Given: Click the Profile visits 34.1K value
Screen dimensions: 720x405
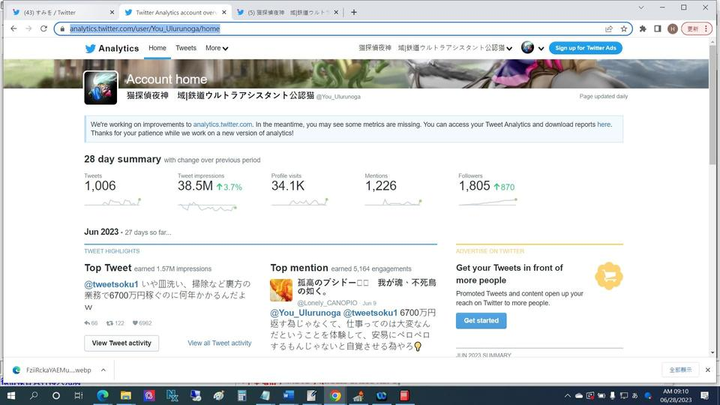Looking at the screenshot, I should point(288,186).
